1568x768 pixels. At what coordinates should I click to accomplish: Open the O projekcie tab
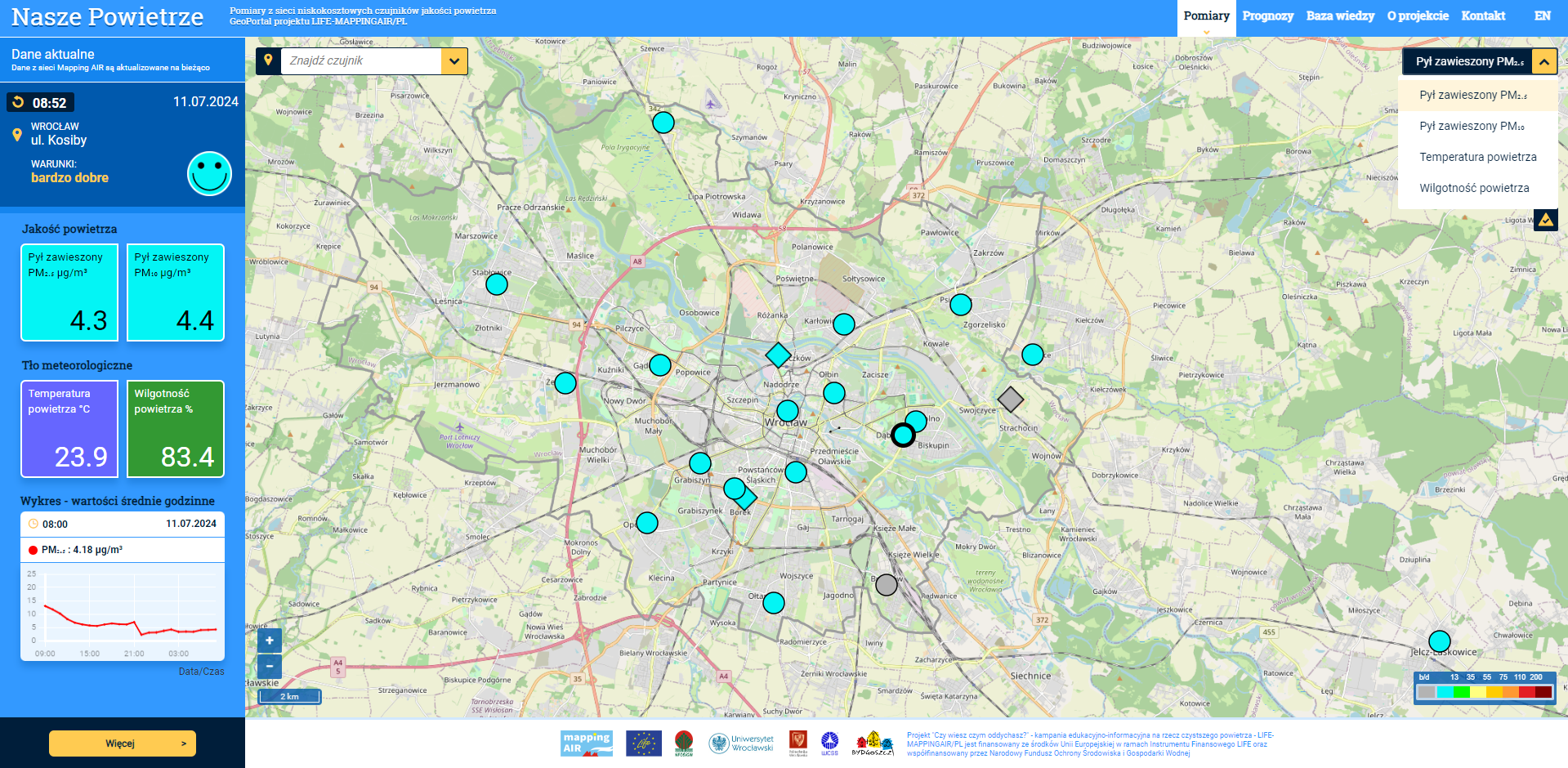click(1418, 16)
